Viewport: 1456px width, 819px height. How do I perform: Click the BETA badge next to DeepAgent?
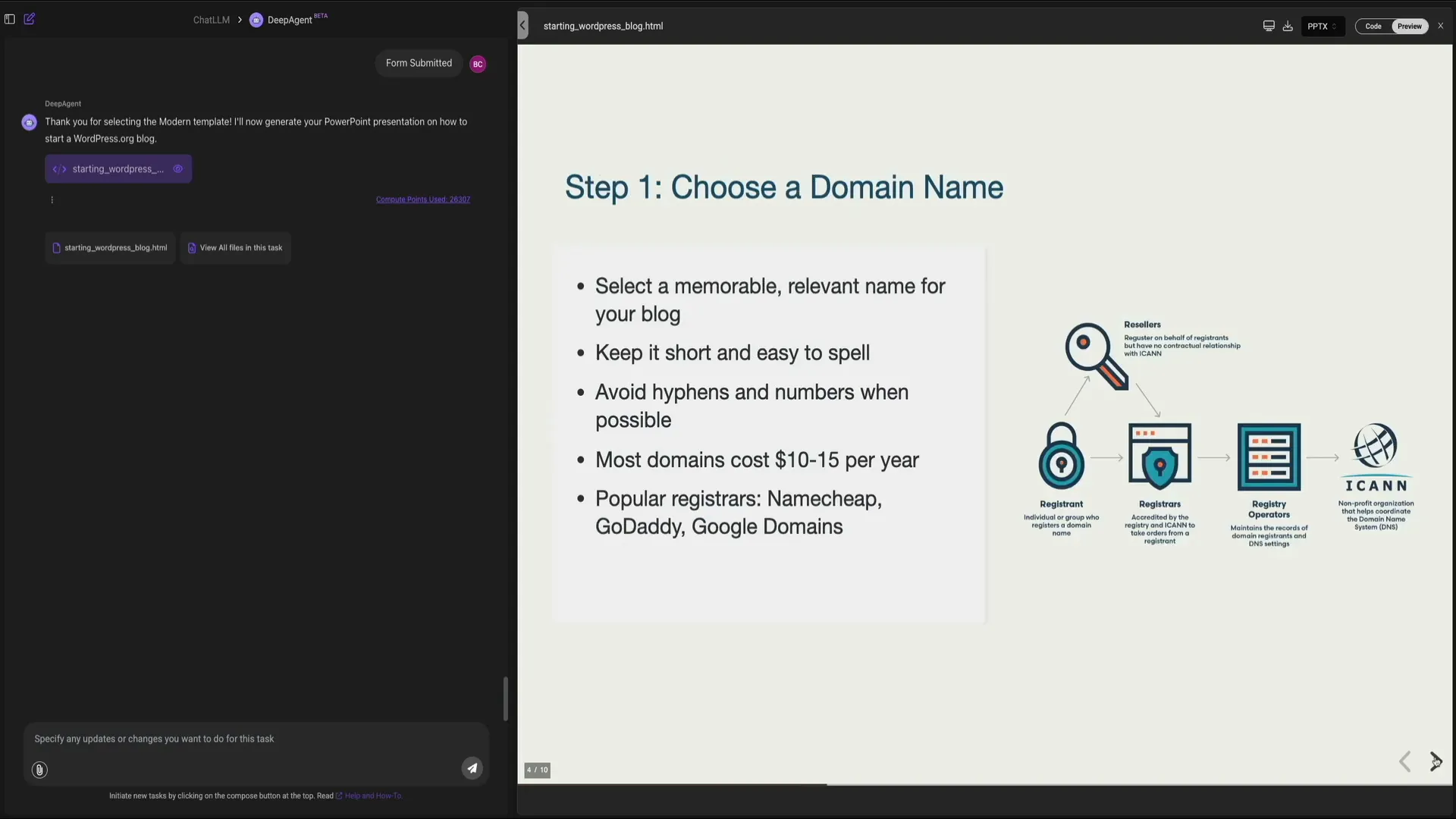click(x=321, y=15)
